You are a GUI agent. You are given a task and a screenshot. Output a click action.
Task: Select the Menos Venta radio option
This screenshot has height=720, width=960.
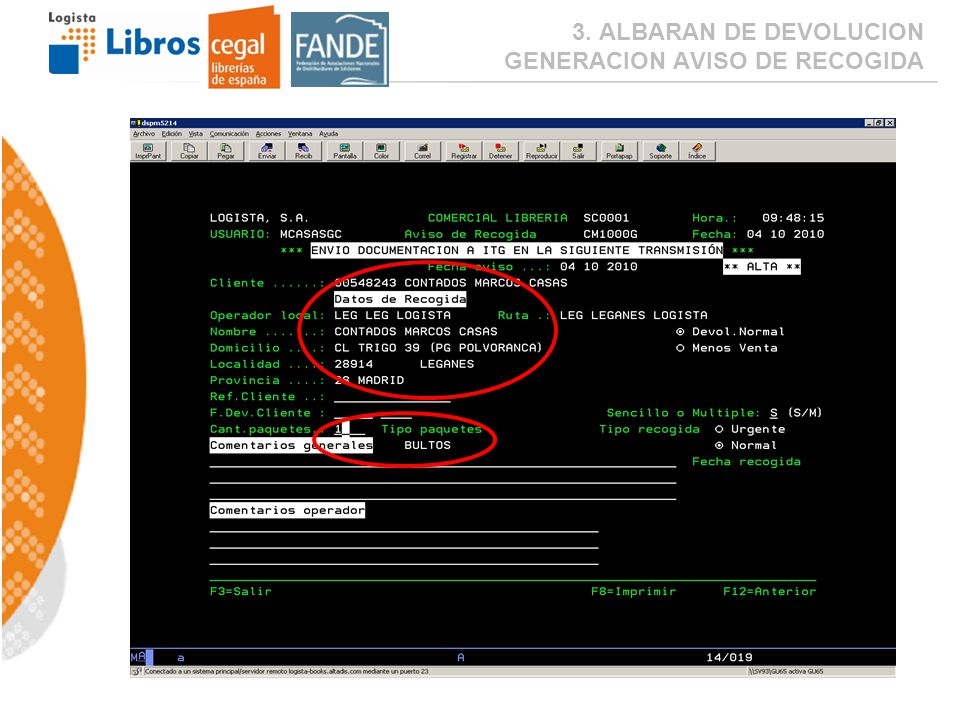[680, 348]
